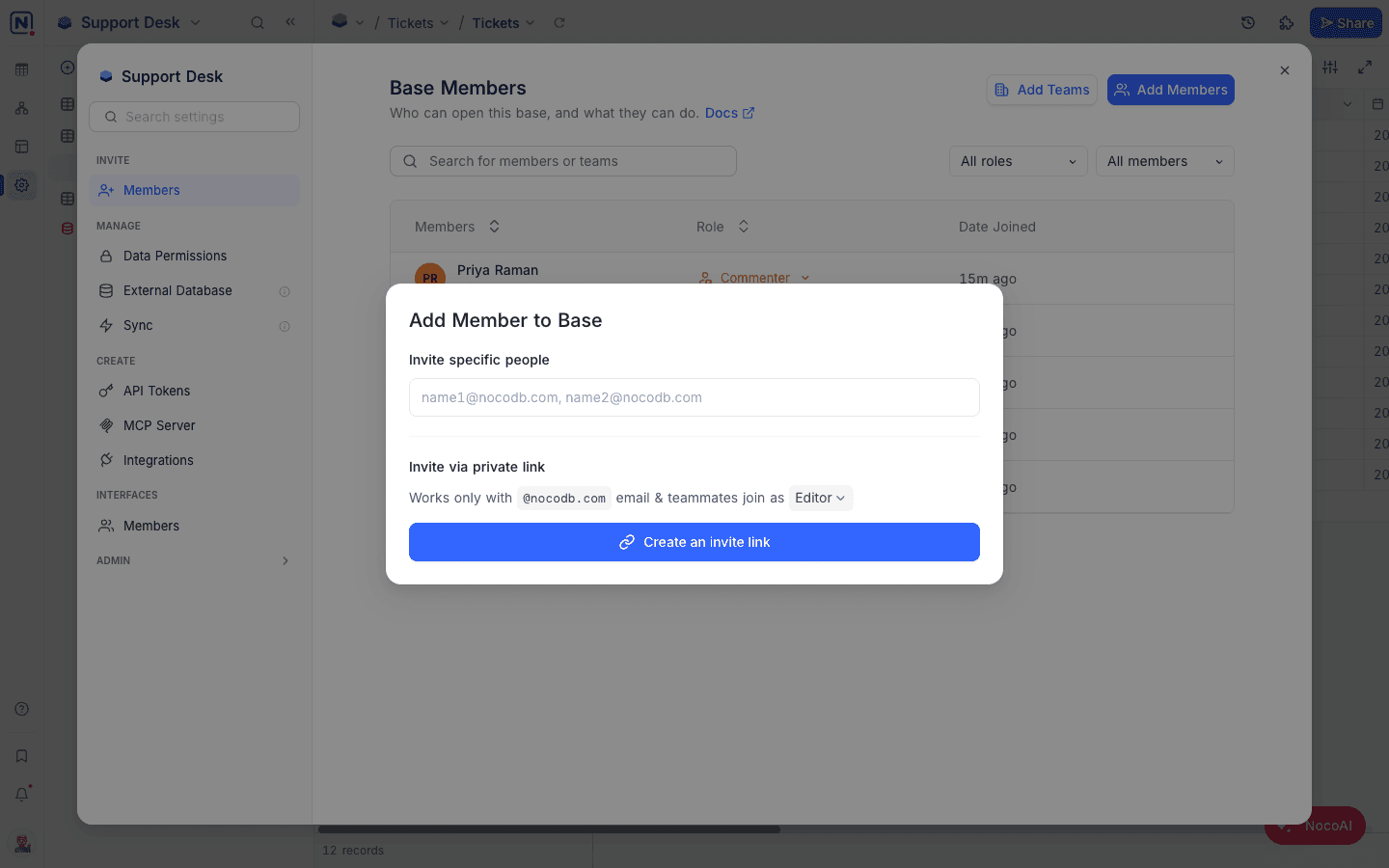
Task: Open Data Permissions settings
Action: tap(194, 256)
